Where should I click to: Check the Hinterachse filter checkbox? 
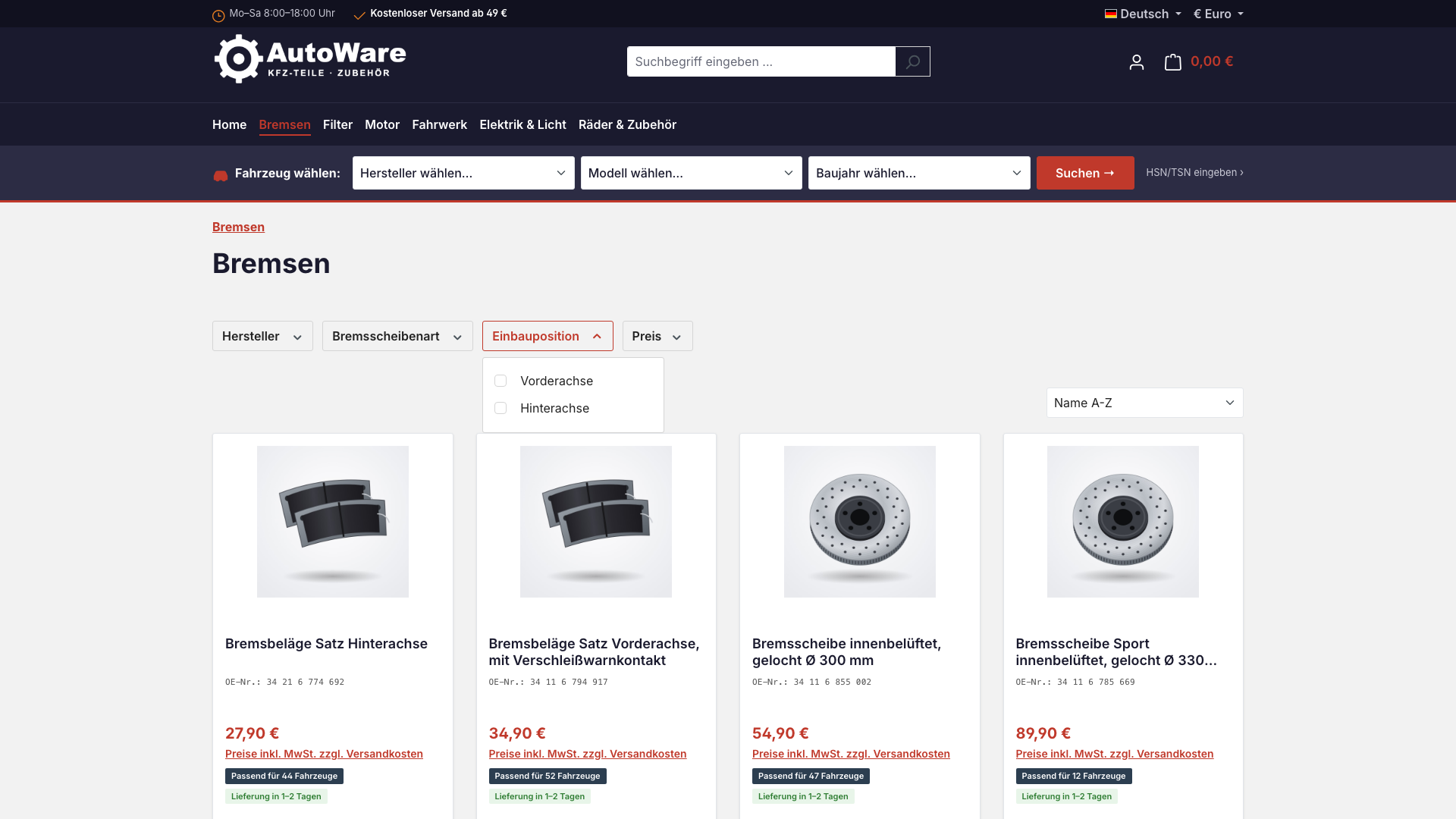(x=500, y=408)
